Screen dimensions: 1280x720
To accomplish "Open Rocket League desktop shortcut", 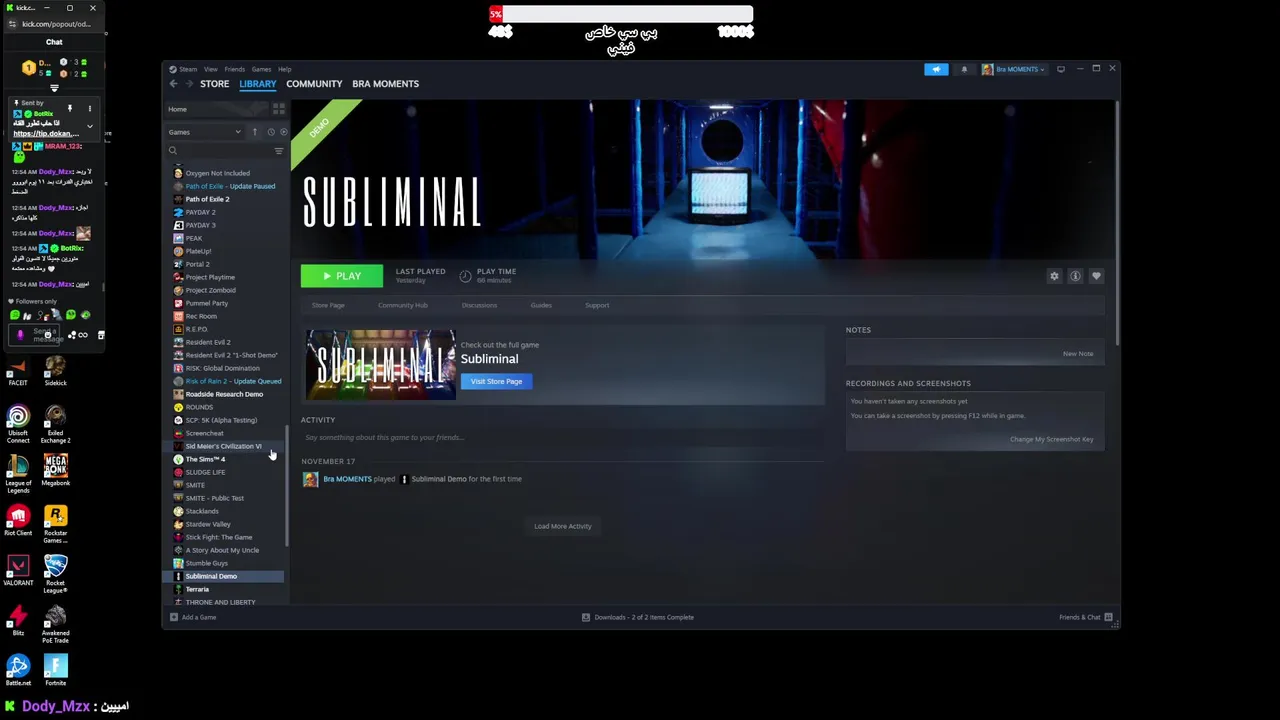I will 56,573.
